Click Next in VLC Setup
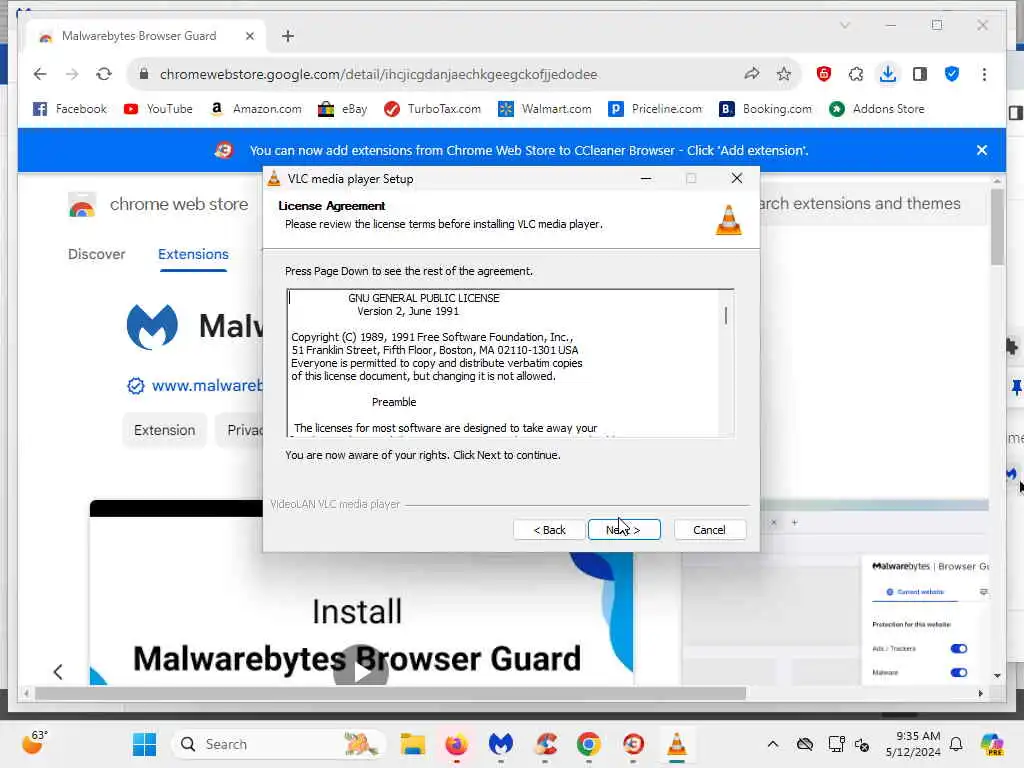1024x768 pixels. click(624, 530)
